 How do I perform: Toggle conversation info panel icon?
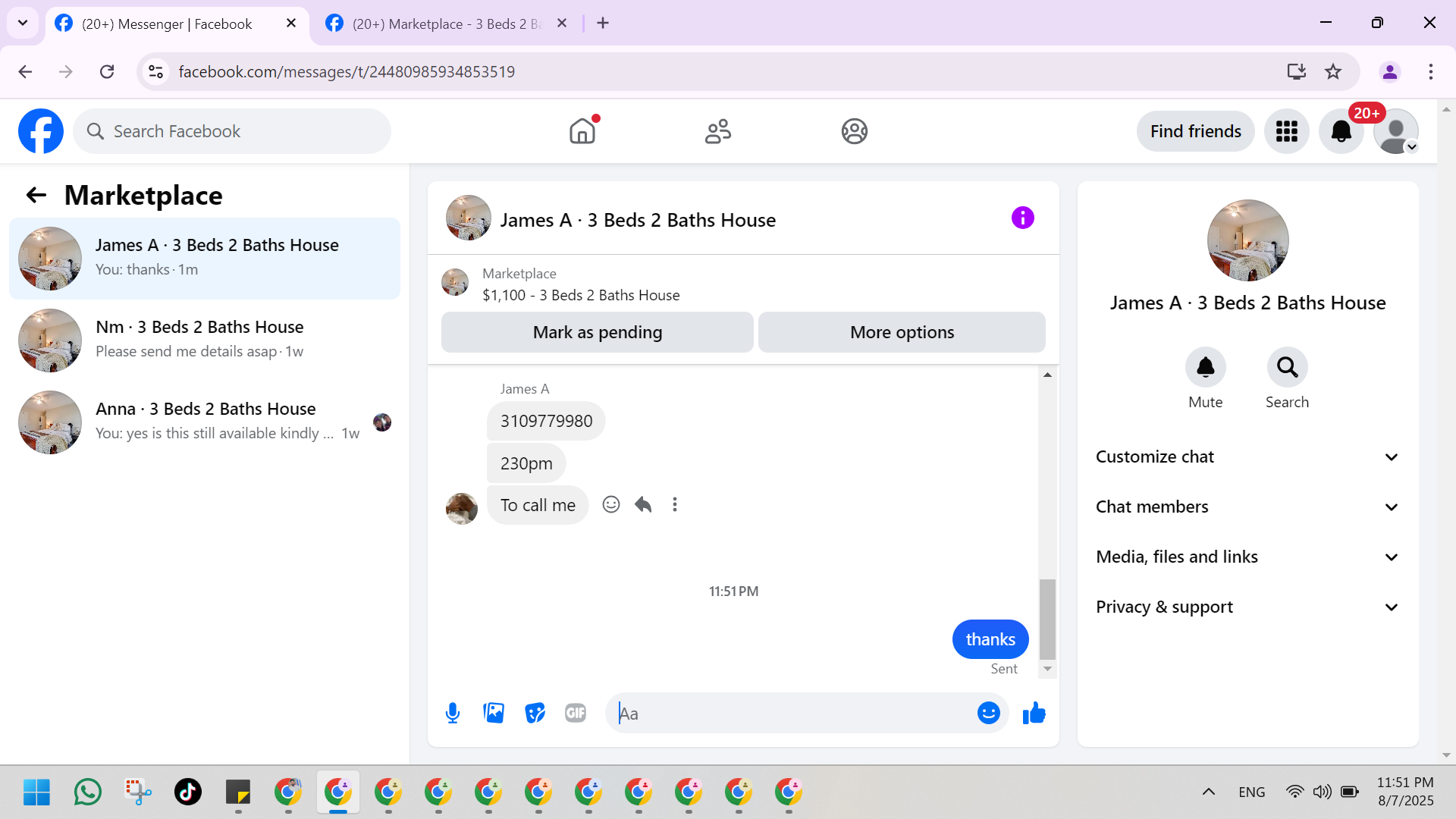[1022, 218]
